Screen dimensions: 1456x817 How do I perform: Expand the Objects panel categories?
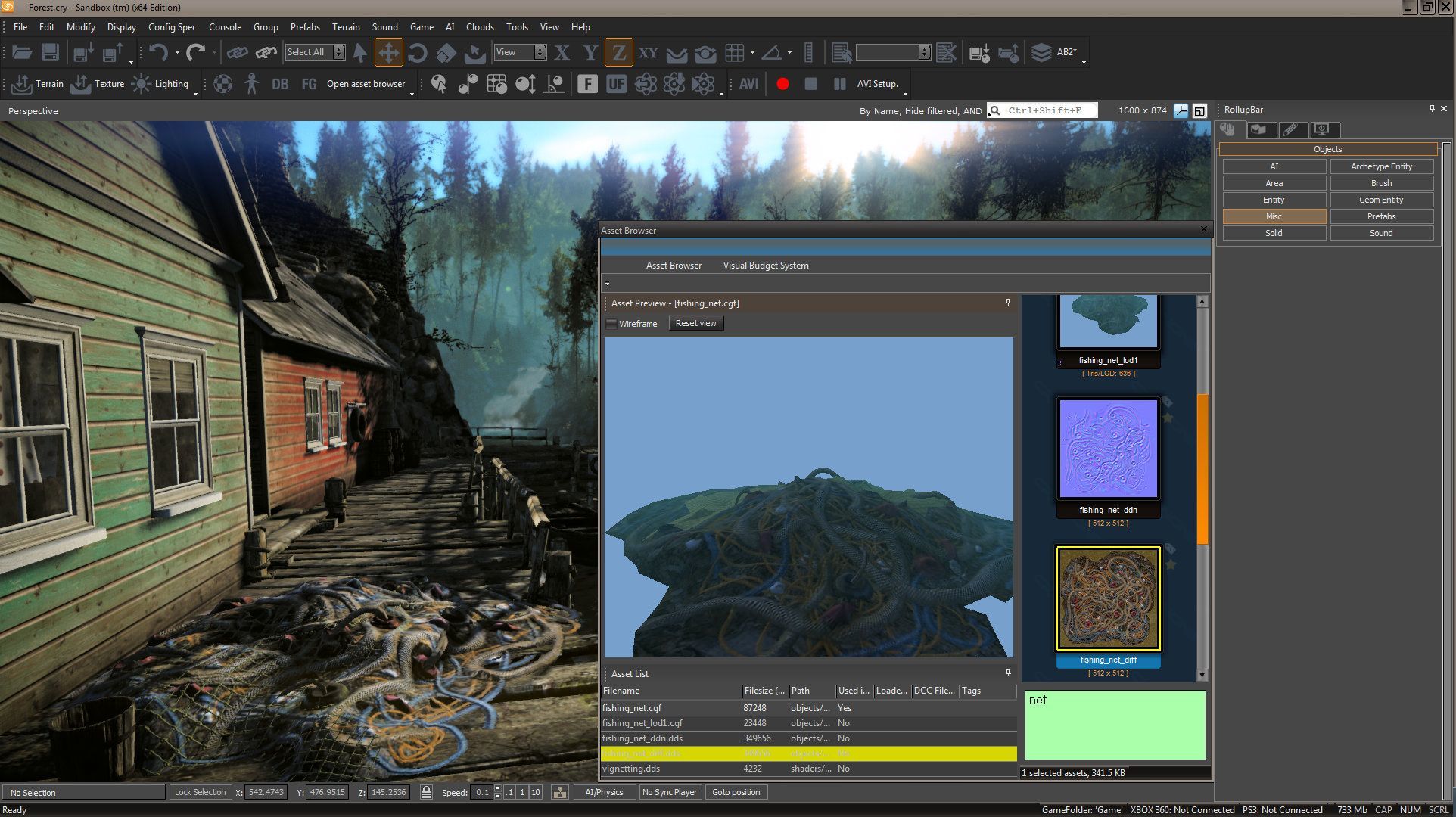point(1327,148)
